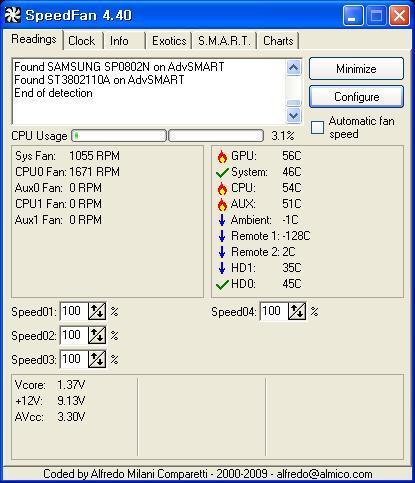Click the CPU1 Fan 0 RPM reading

point(58,204)
